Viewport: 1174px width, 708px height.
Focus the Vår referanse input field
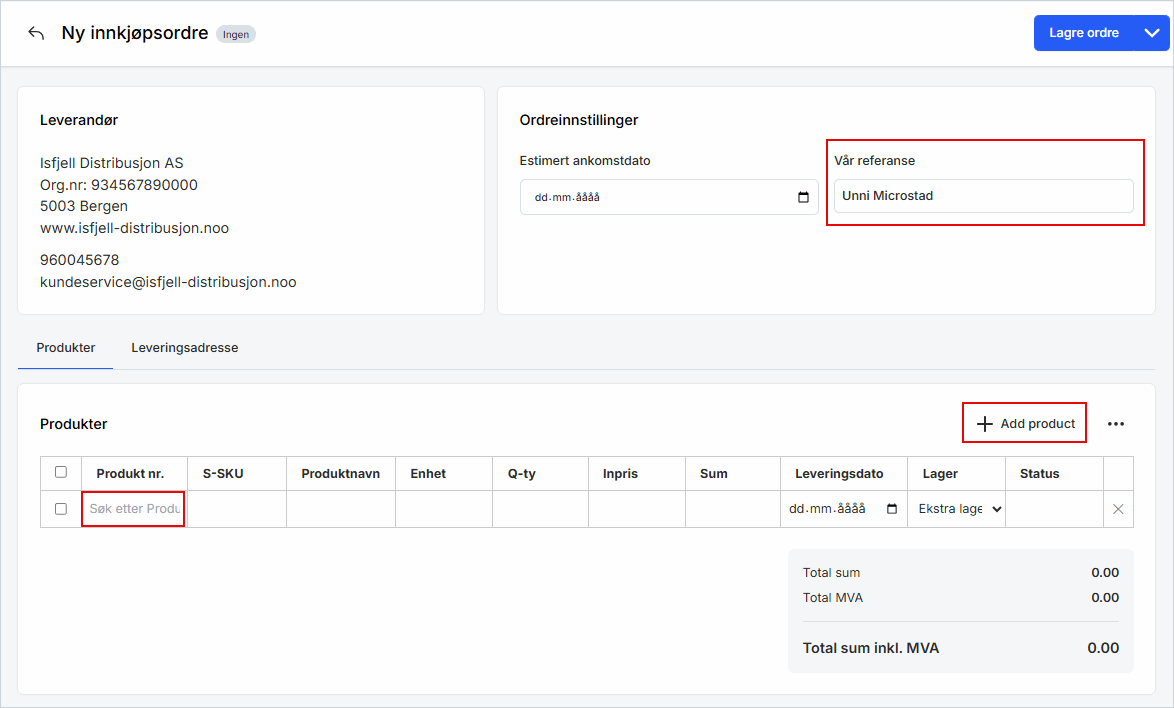pos(983,196)
